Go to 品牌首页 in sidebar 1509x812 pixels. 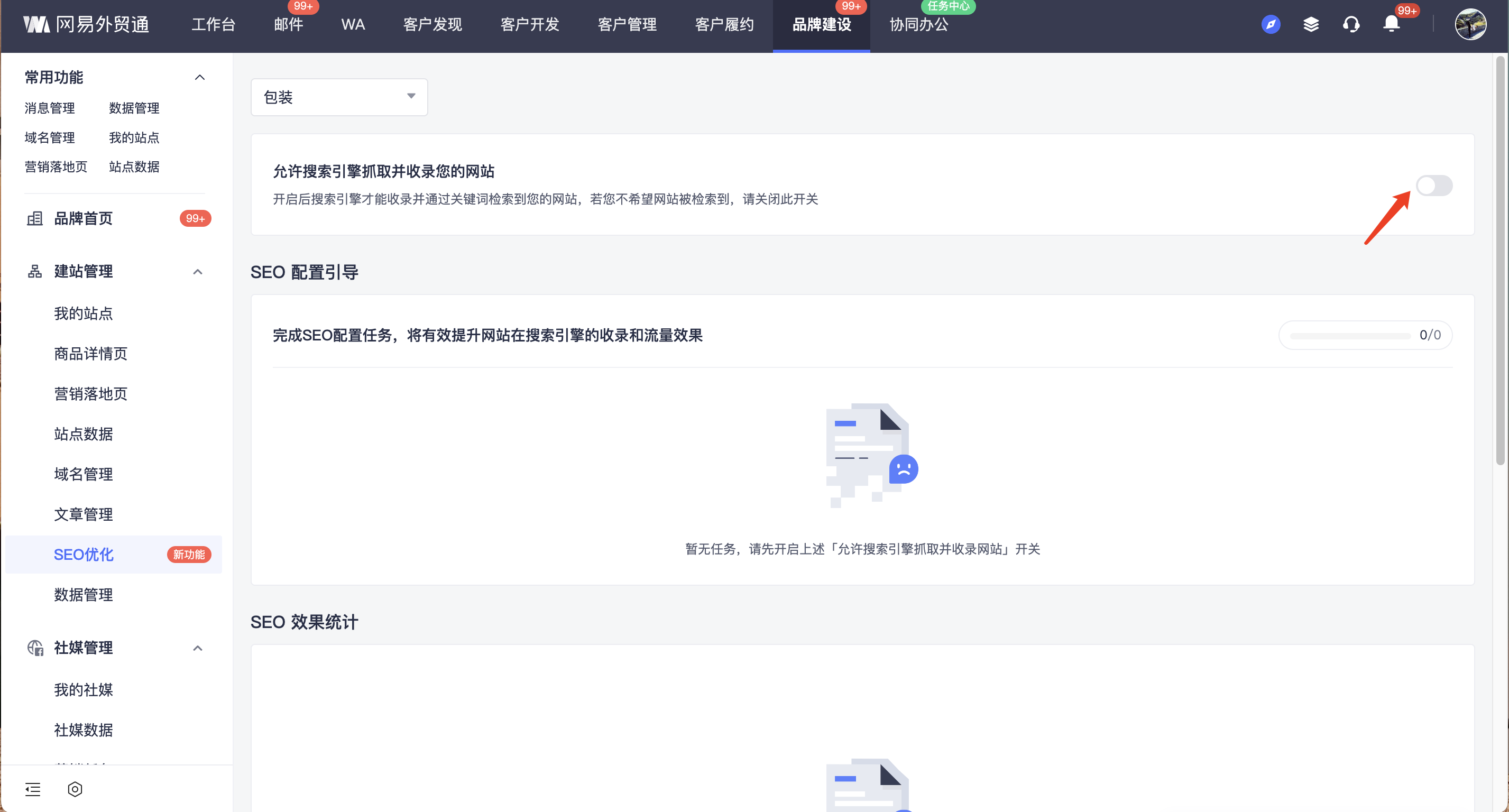pyautogui.click(x=83, y=218)
